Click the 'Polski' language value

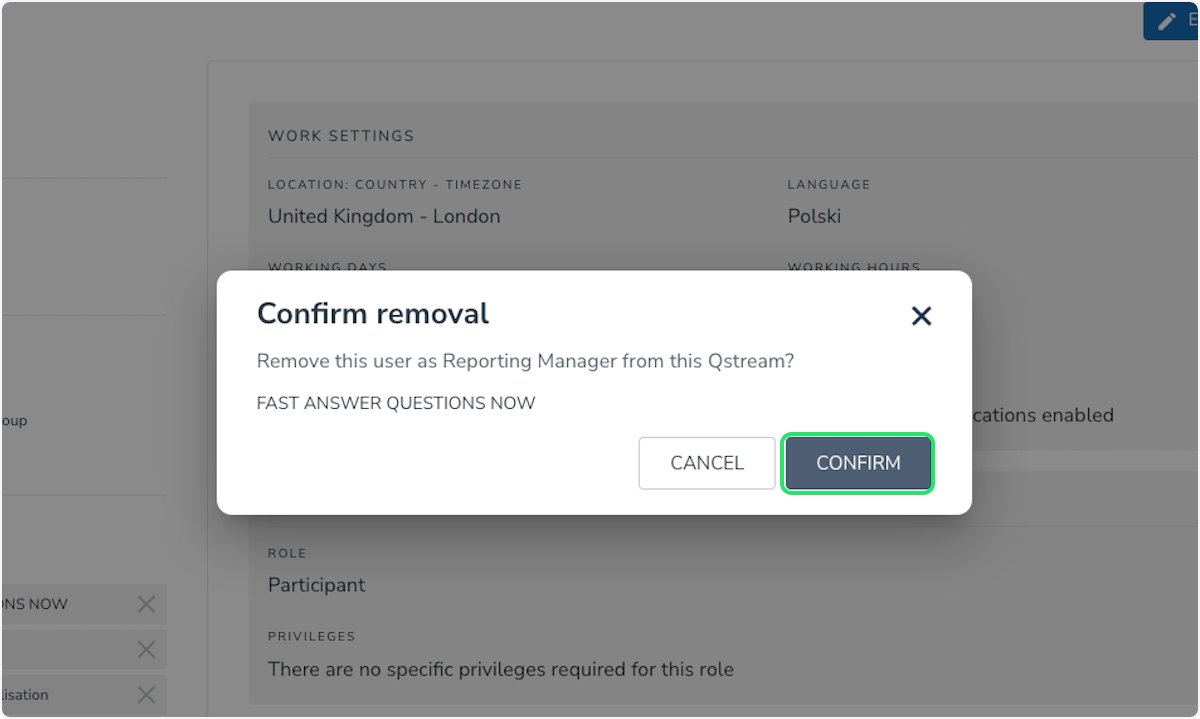click(814, 216)
